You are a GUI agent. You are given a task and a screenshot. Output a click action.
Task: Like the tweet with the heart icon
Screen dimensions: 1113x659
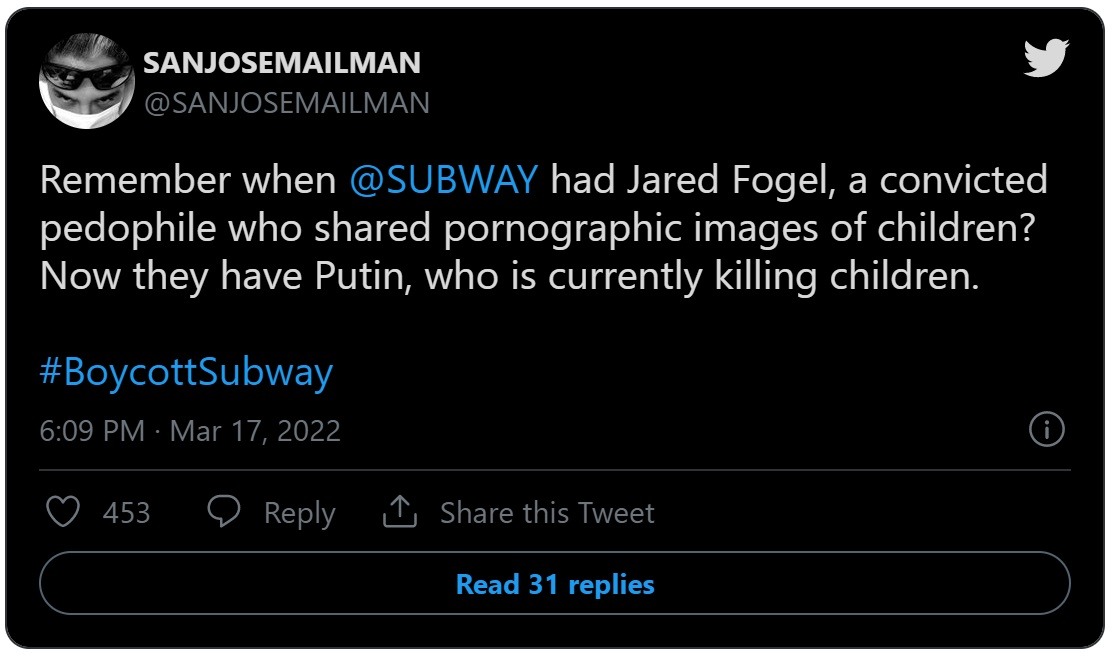[64, 513]
